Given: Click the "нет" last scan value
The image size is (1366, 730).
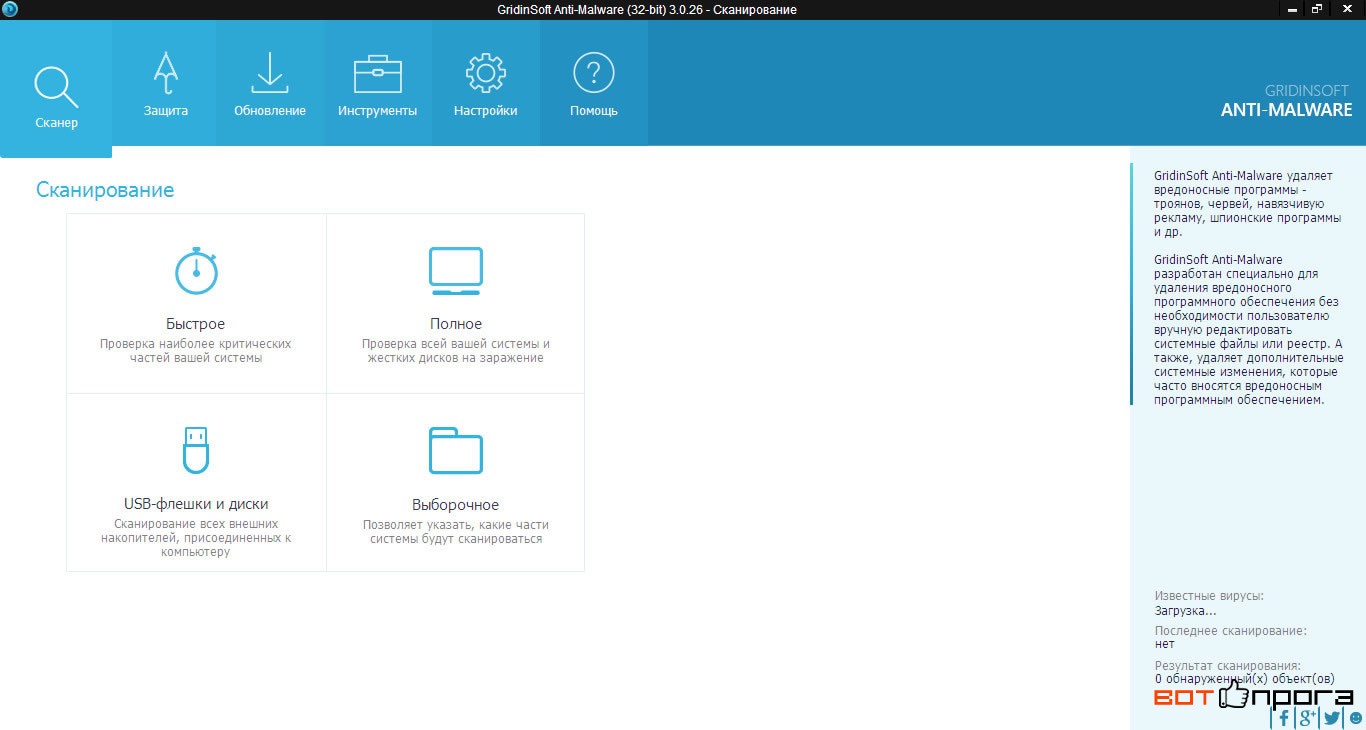Looking at the screenshot, I should tap(1164, 644).
